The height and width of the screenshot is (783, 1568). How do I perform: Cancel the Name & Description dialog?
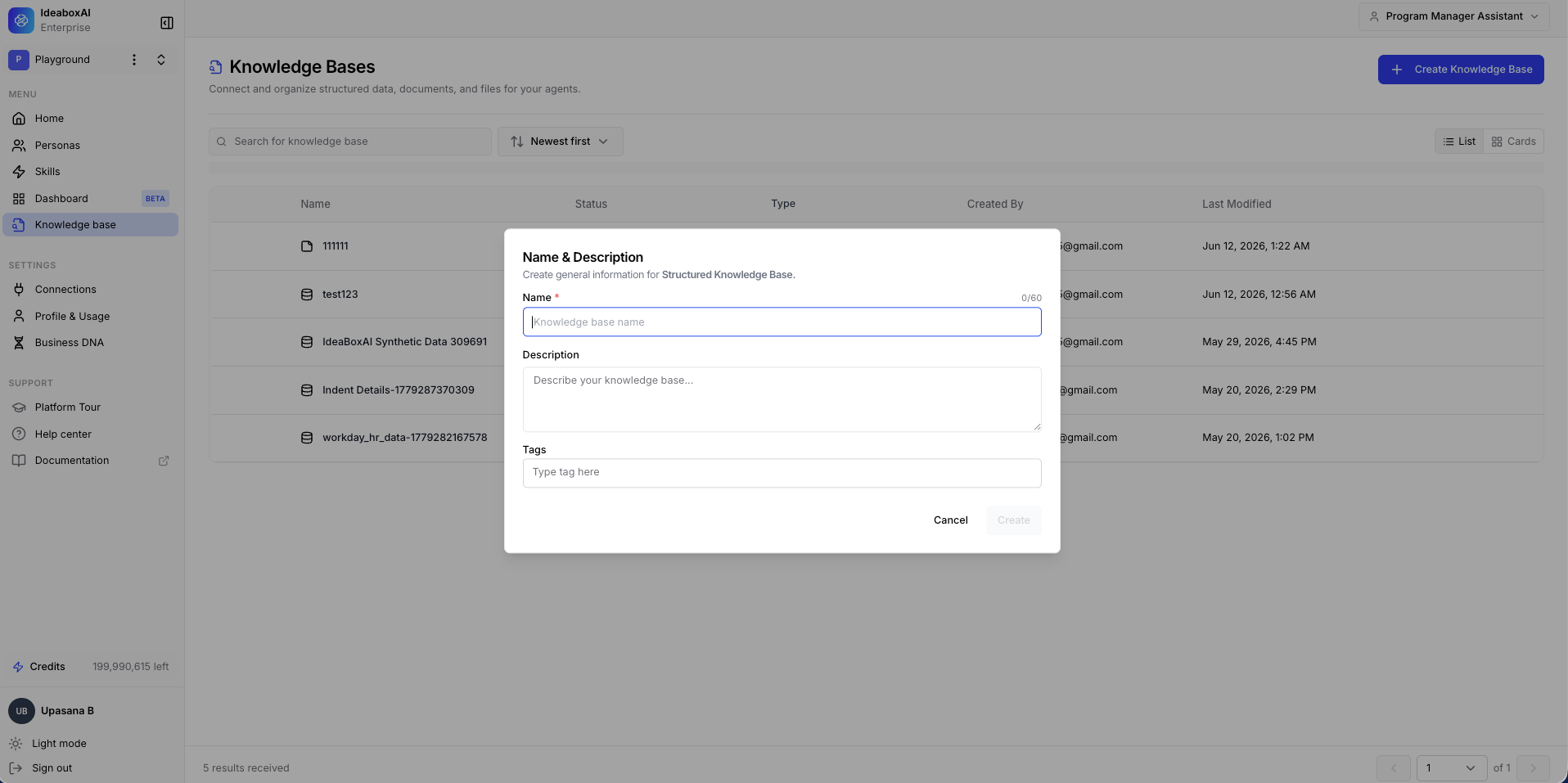[951, 520]
